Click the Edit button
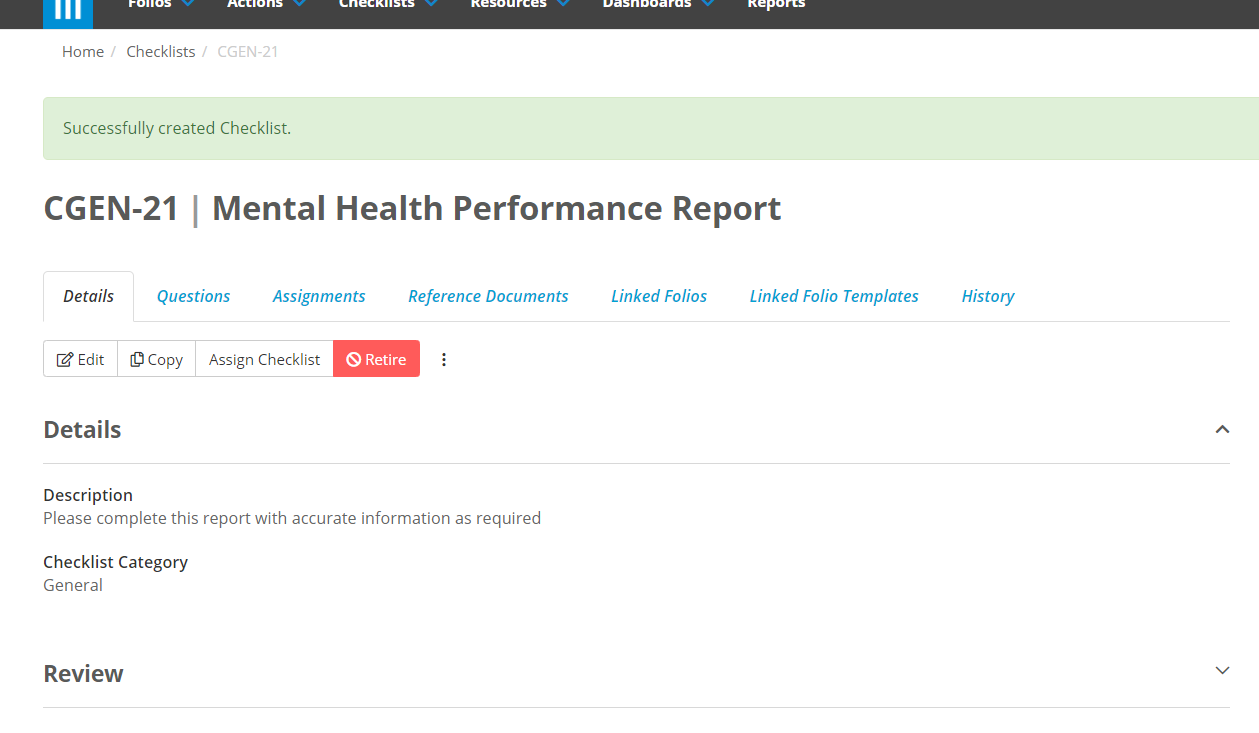The height and width of the screenshot is (733, 1259). tap(80, 359)
